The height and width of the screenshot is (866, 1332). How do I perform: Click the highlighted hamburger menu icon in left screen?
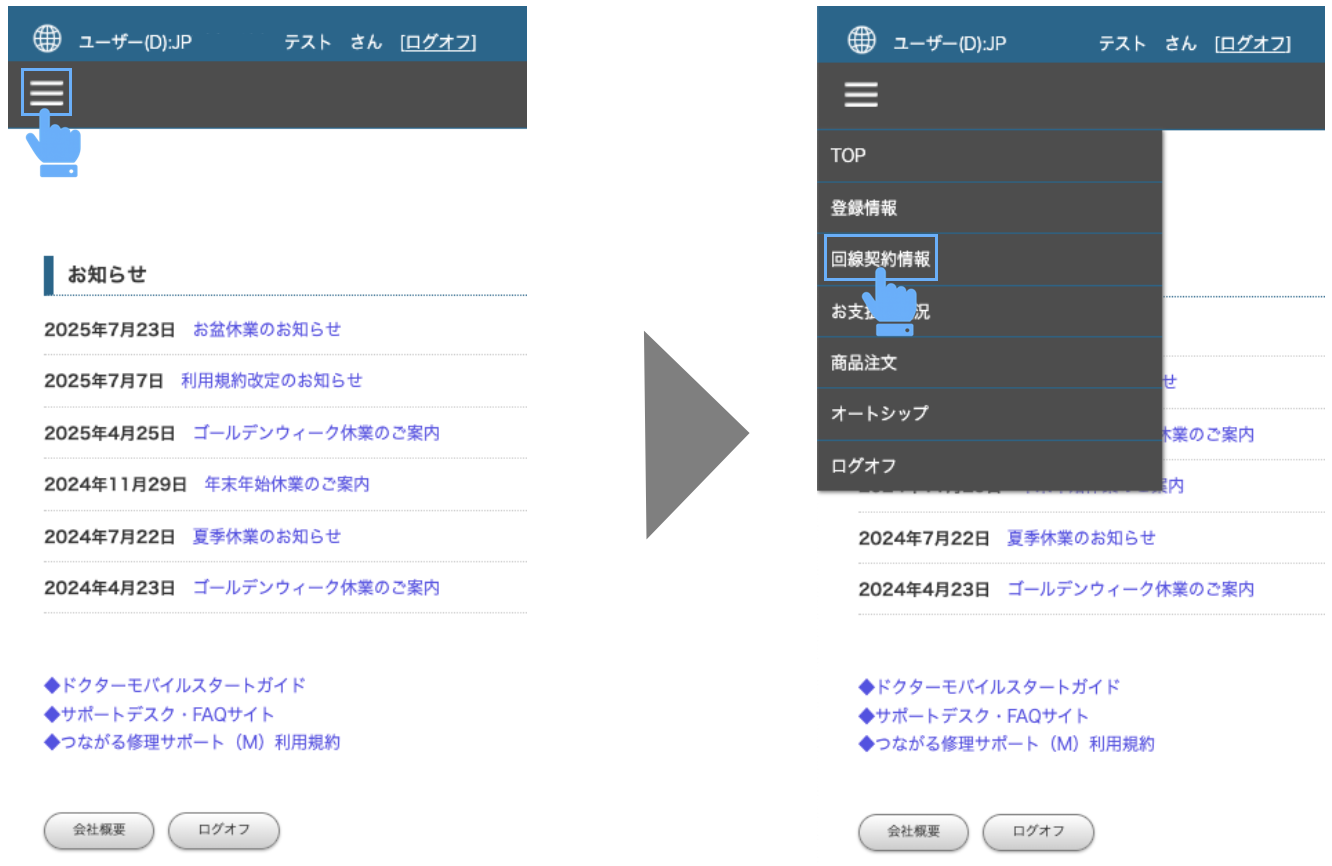click(46, 93)
